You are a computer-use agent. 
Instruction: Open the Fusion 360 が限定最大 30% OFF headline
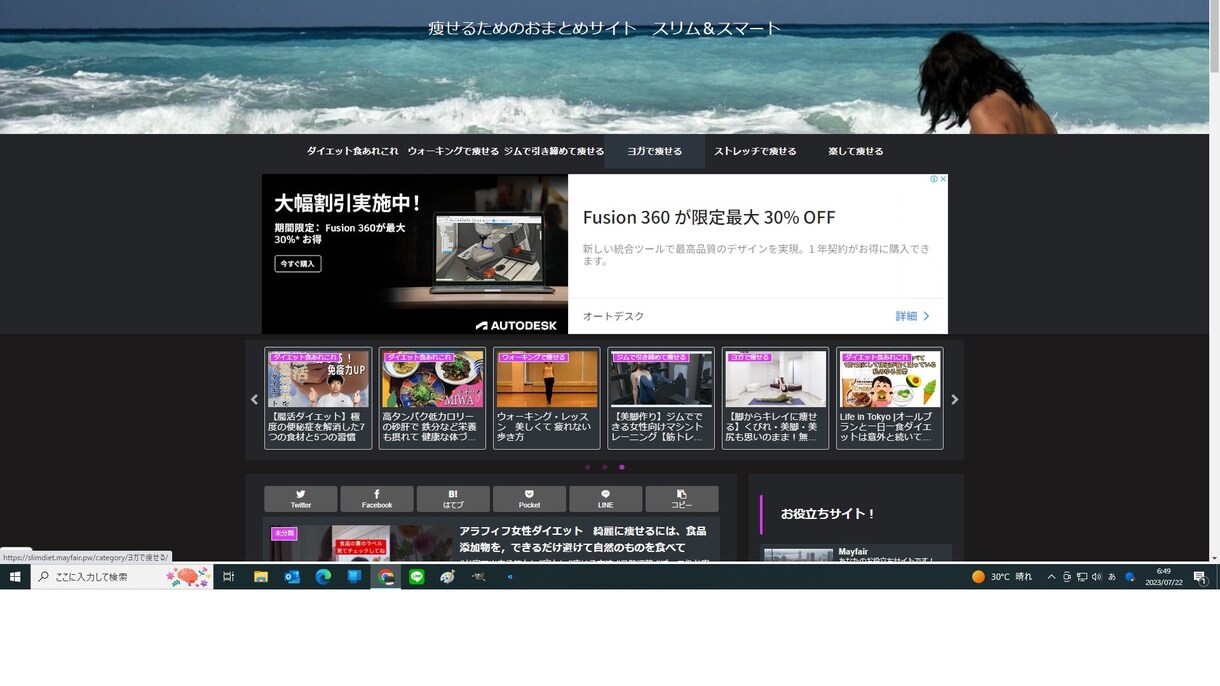[709, 218]
